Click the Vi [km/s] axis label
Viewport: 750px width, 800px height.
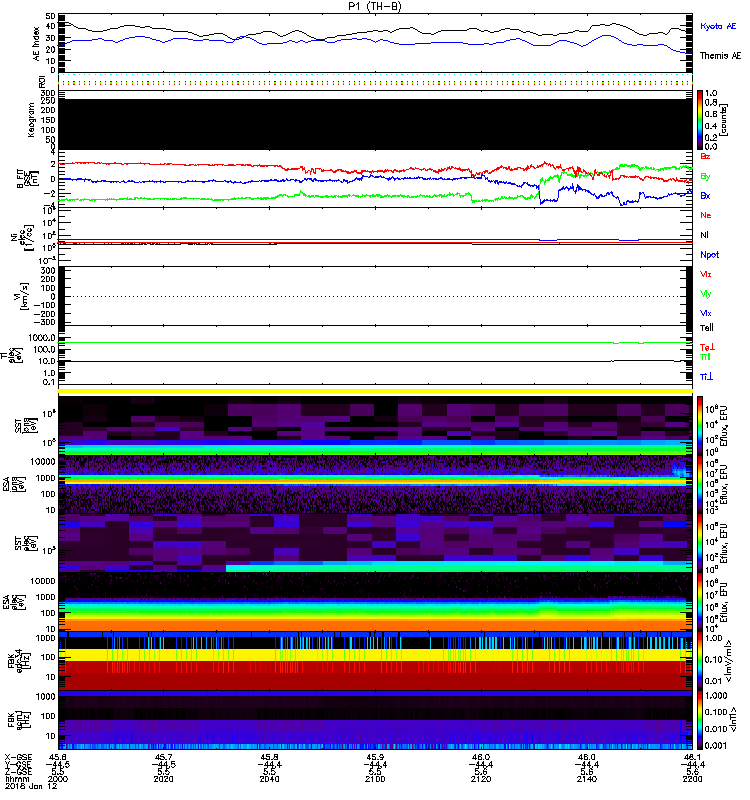point(21,296)
